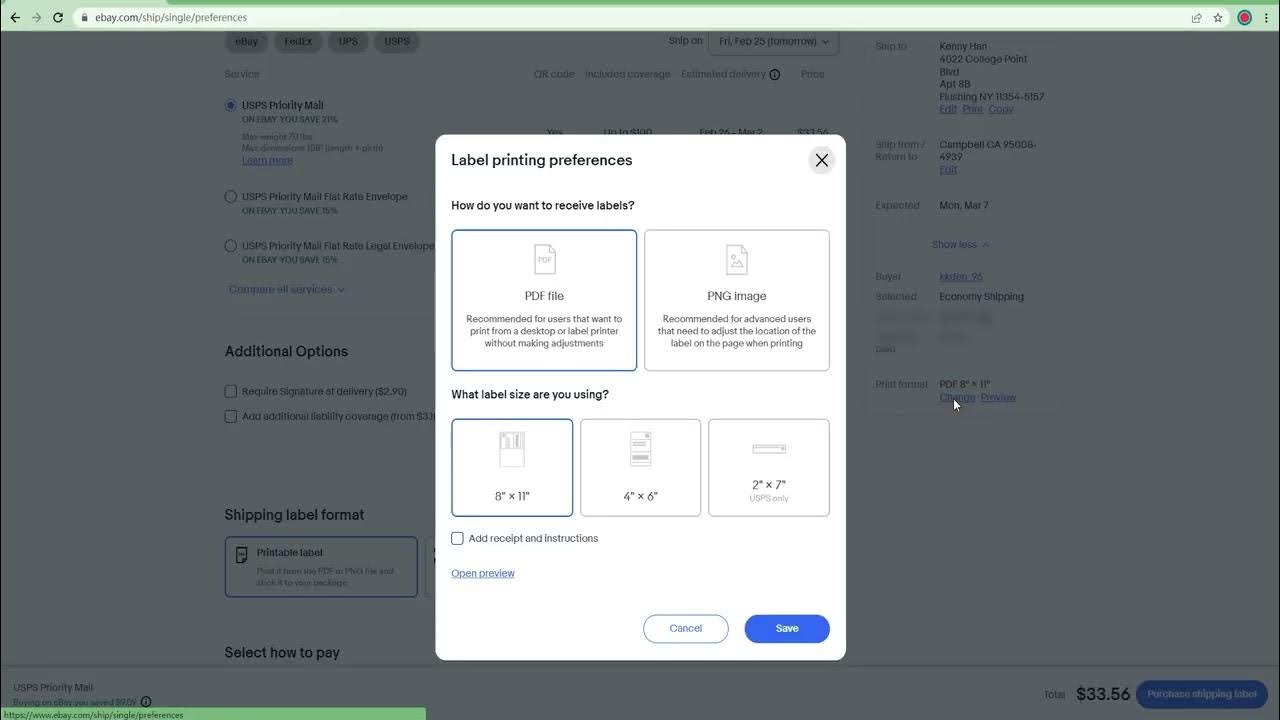View site information lock icon
1280x720 pixels.
(85, 17)
